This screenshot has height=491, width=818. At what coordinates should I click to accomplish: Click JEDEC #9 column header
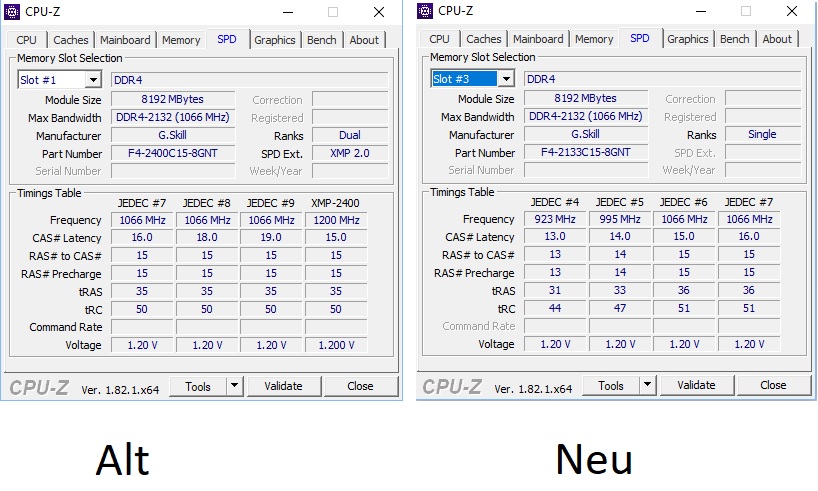coord(271,203)
